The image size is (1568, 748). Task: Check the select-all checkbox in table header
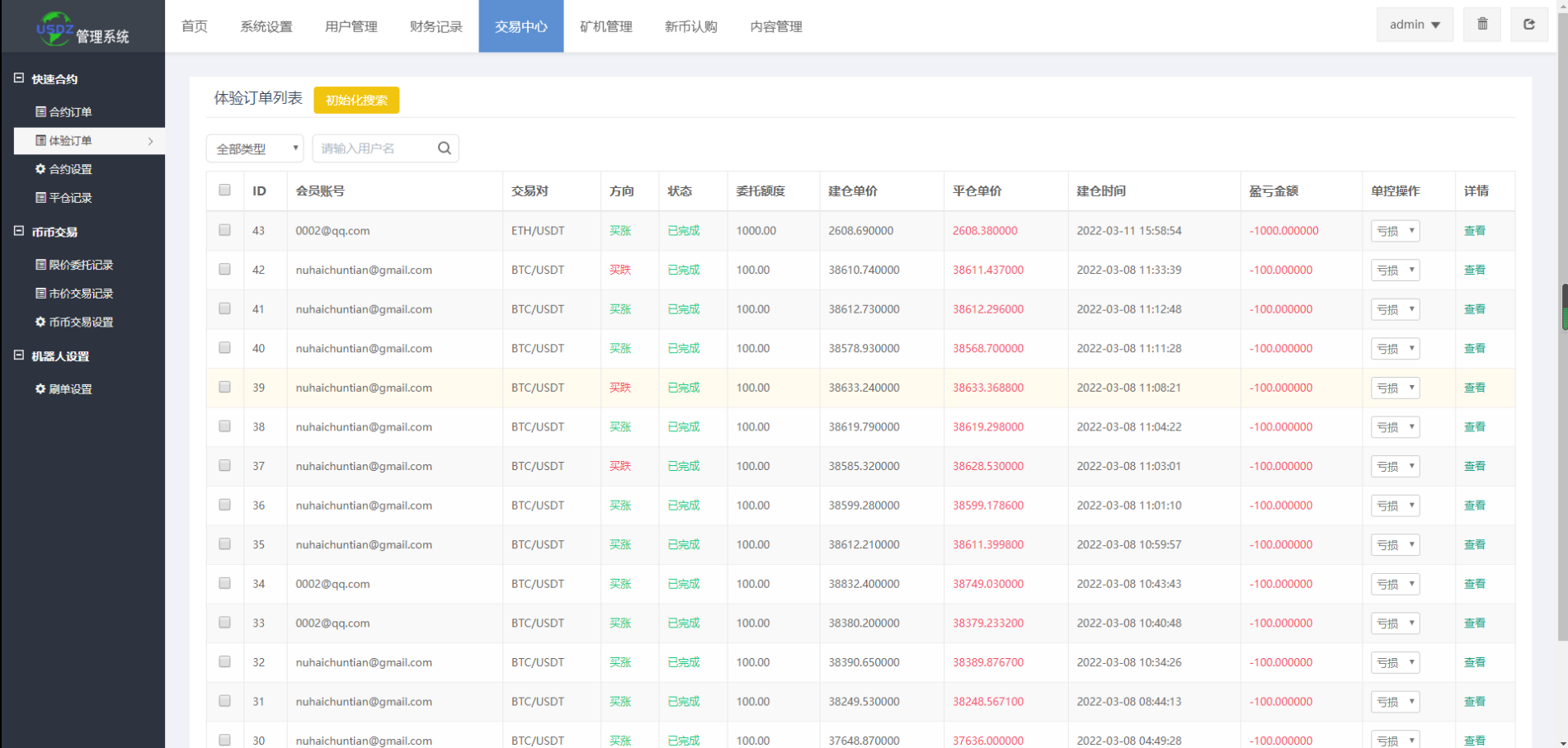coord(224,190)
